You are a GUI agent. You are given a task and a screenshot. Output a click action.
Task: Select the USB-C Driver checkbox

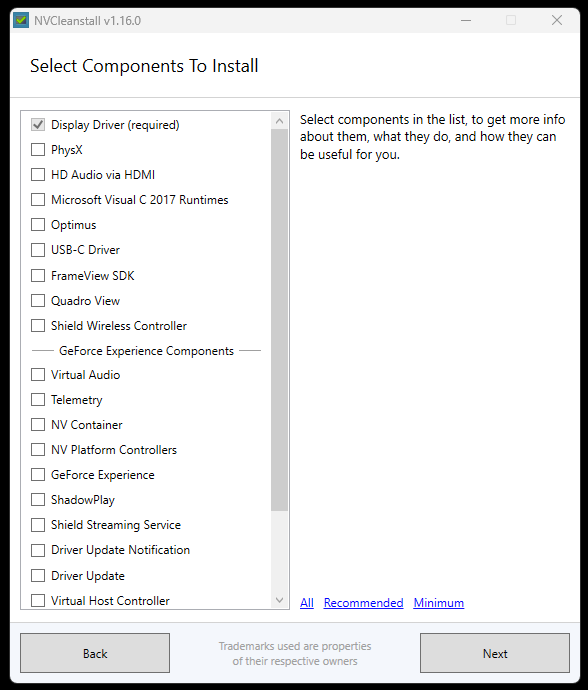pyautogui.click(x=38, y=250)
